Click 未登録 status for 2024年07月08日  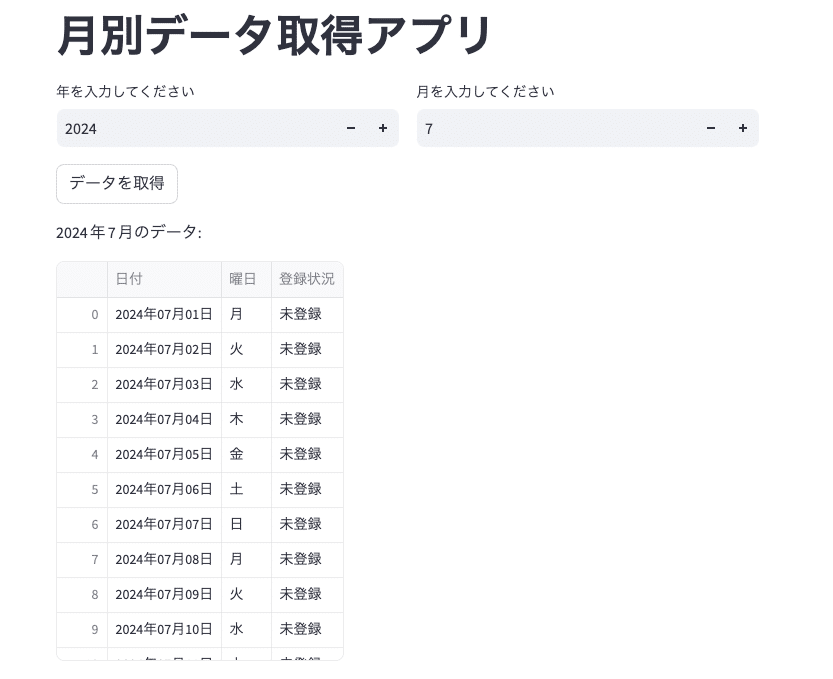point(307,560)
